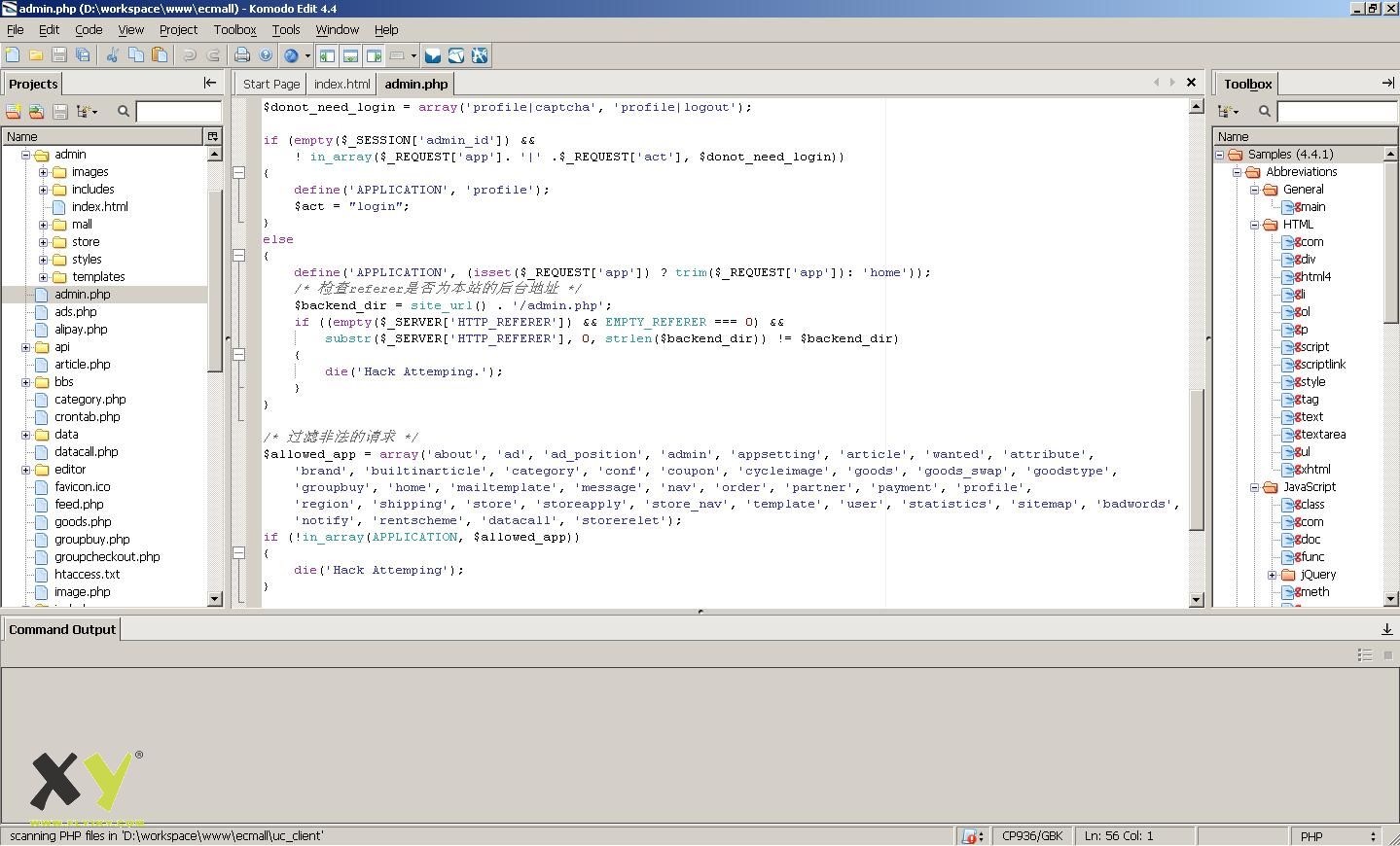Click the editor vertical scrollbar down arrow
The height and width of the screenshot is (846, 1400).
click(1197, 600)
